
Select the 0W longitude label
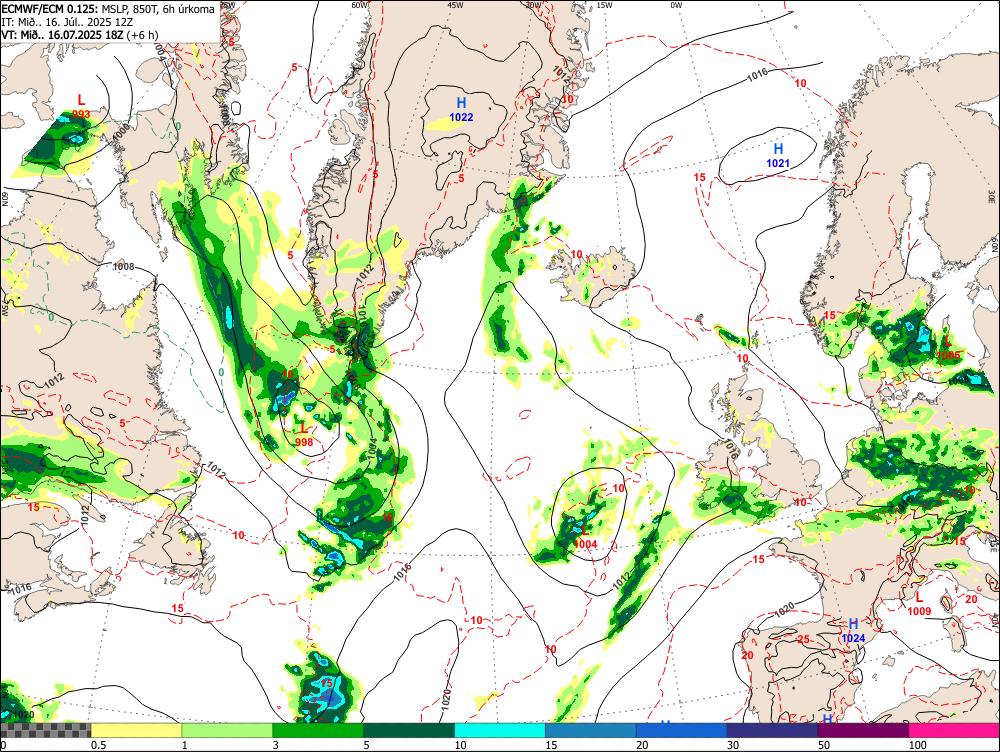click(676, 4)
